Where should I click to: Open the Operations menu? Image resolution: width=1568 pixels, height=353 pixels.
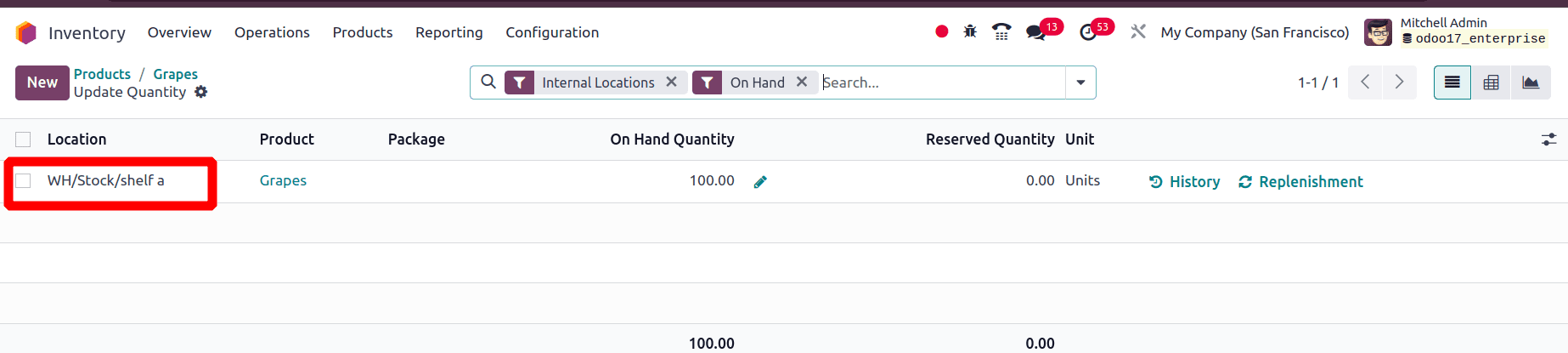click(272, 32)
